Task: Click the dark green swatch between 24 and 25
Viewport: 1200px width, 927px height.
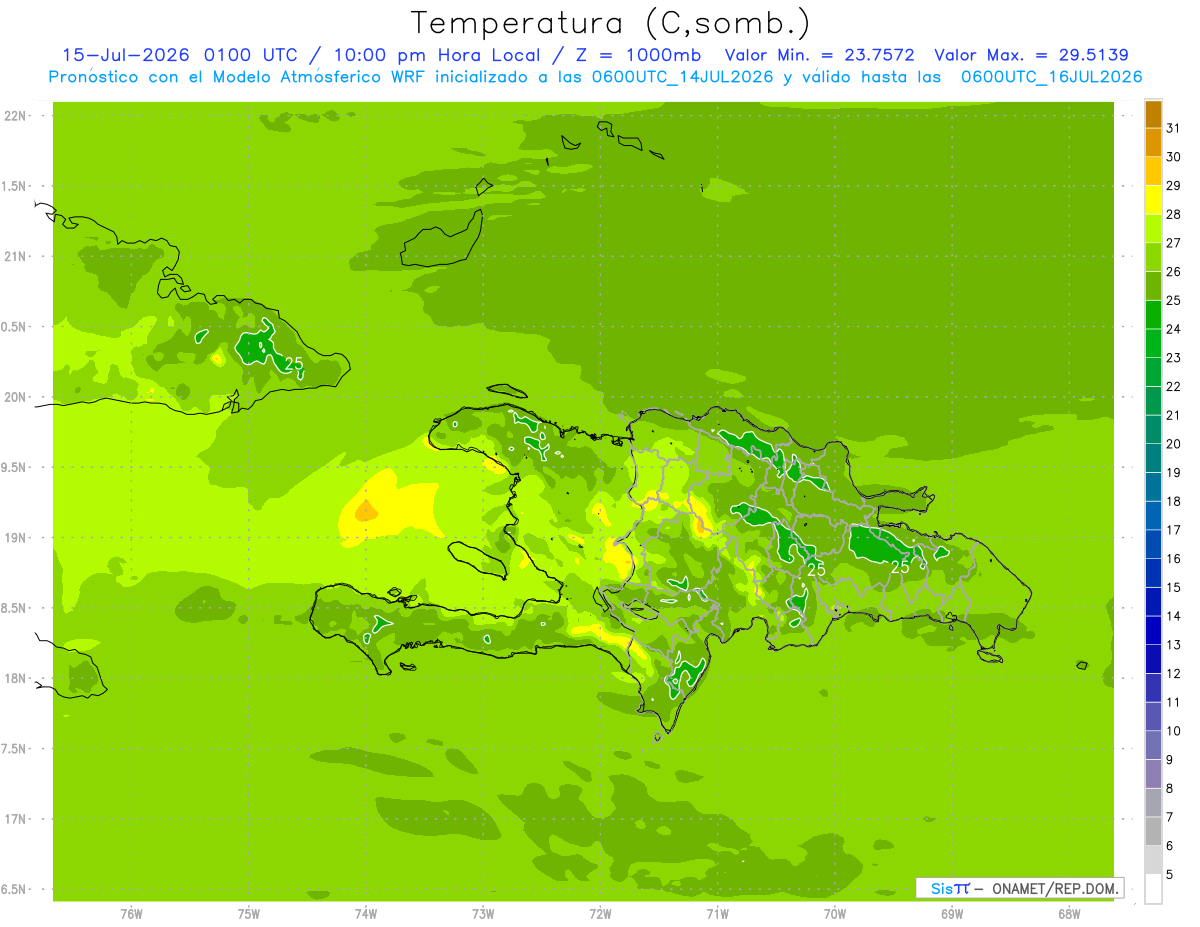Action: 1153,315
